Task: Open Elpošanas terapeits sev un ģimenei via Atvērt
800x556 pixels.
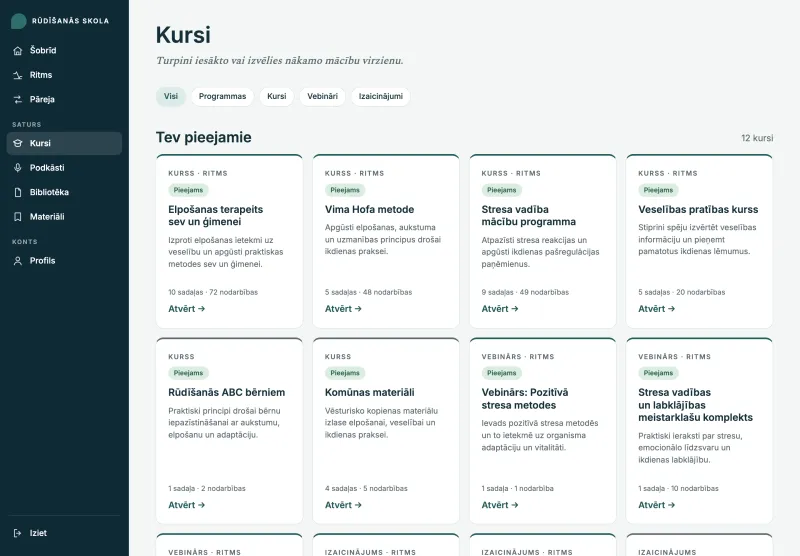Action: (187, 309)
